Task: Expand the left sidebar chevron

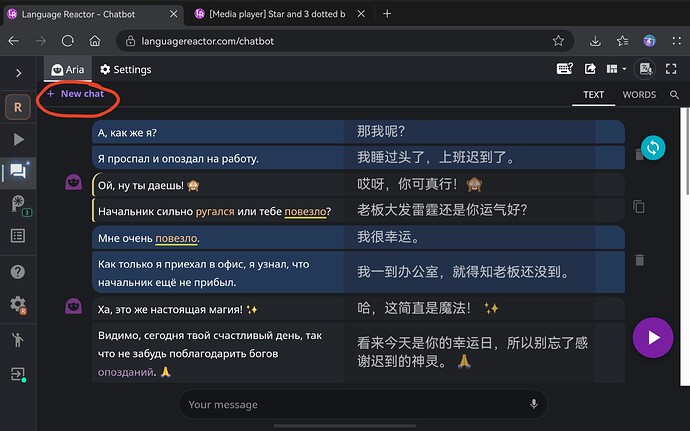Action: click(18, 73)
